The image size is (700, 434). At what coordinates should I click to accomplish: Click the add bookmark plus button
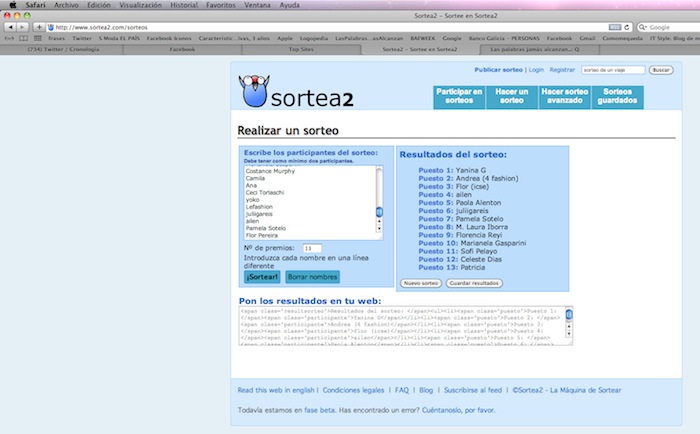pyautogui.click(x=37, y=27)
